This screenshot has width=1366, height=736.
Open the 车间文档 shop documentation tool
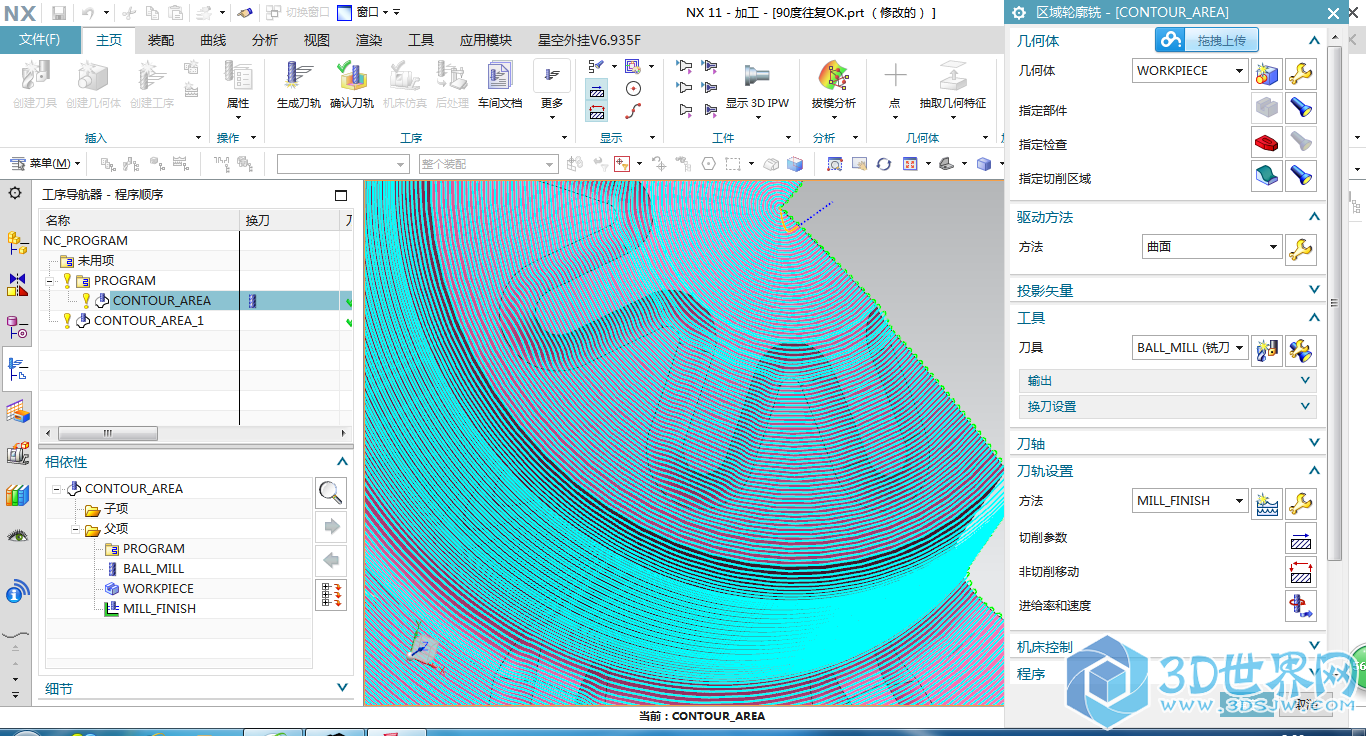[499, 76]
